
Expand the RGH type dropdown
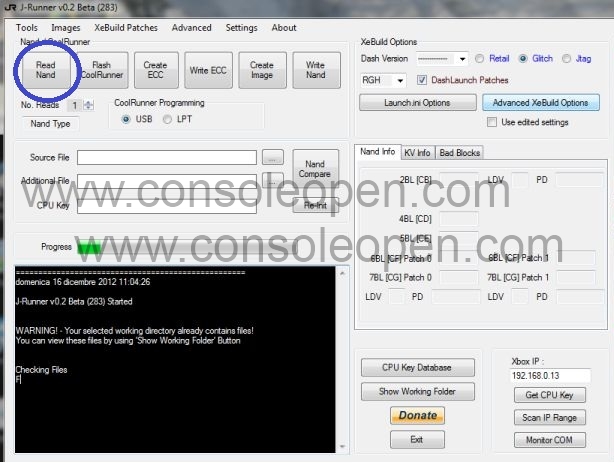coord(400,81)
